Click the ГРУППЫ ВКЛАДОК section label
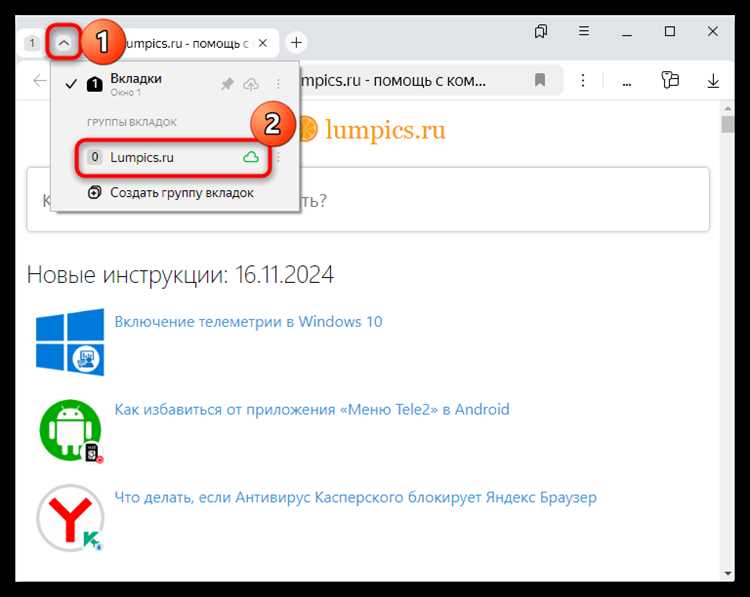The image size is (750, 597). tap(132, 122)
